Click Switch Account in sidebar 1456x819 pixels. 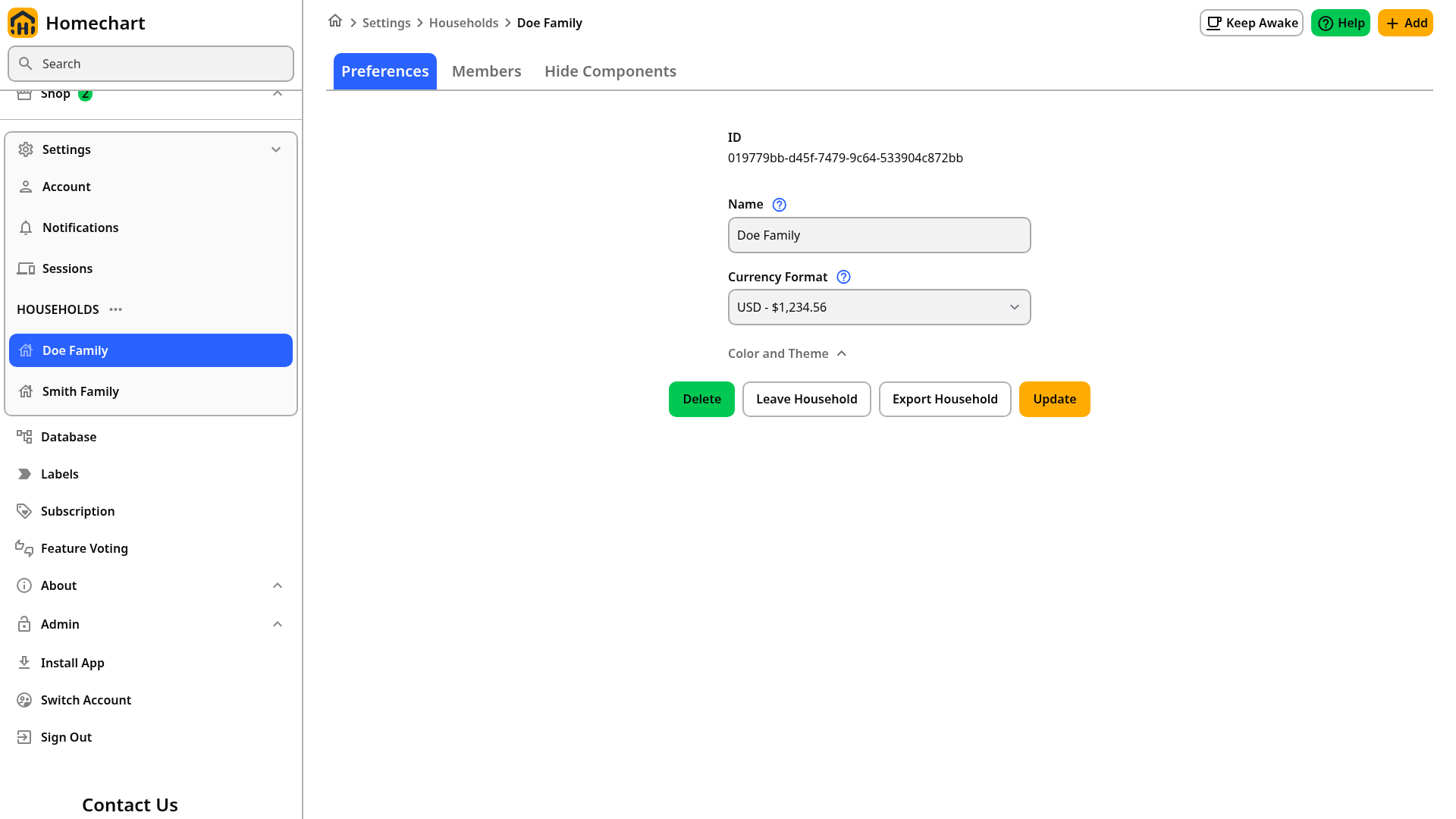pyautogui.click(x=151, y=700)
